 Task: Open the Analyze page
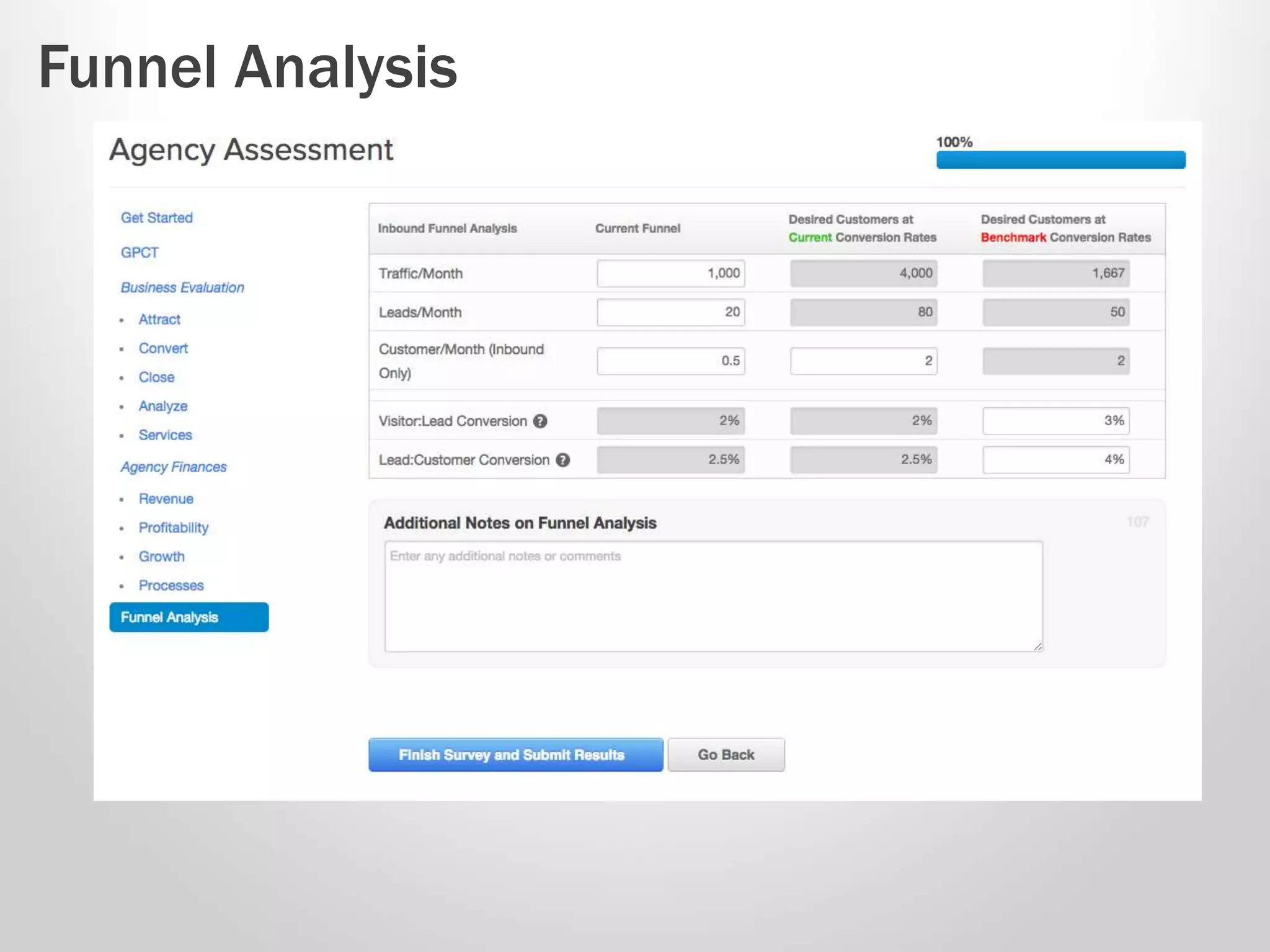[163, 406]
